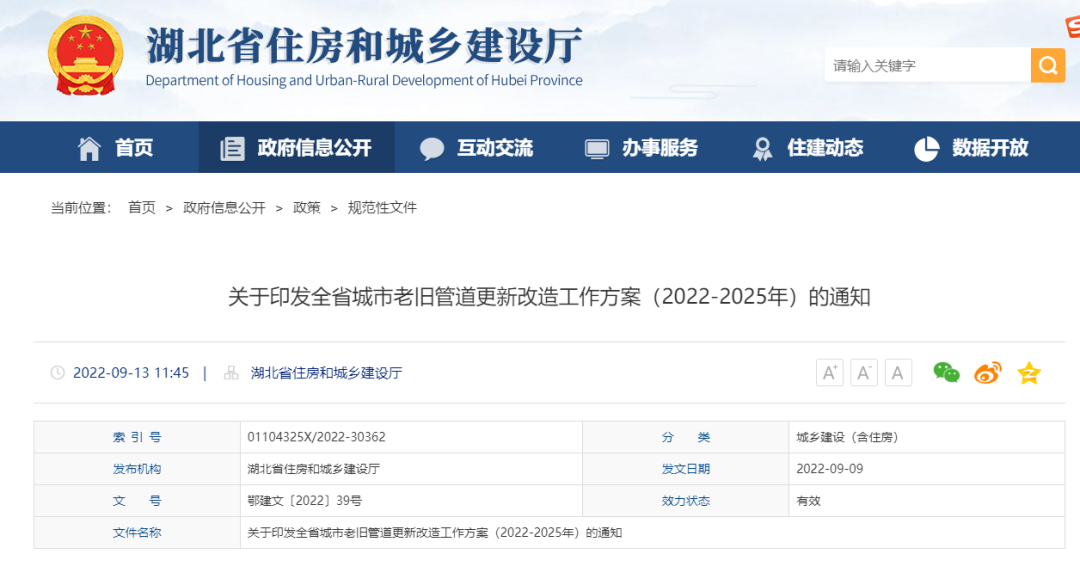Click 政府信息公开 in the breadcrumb
The image size is (1080, 579).
pyautogui.click(x=224, y=208)
